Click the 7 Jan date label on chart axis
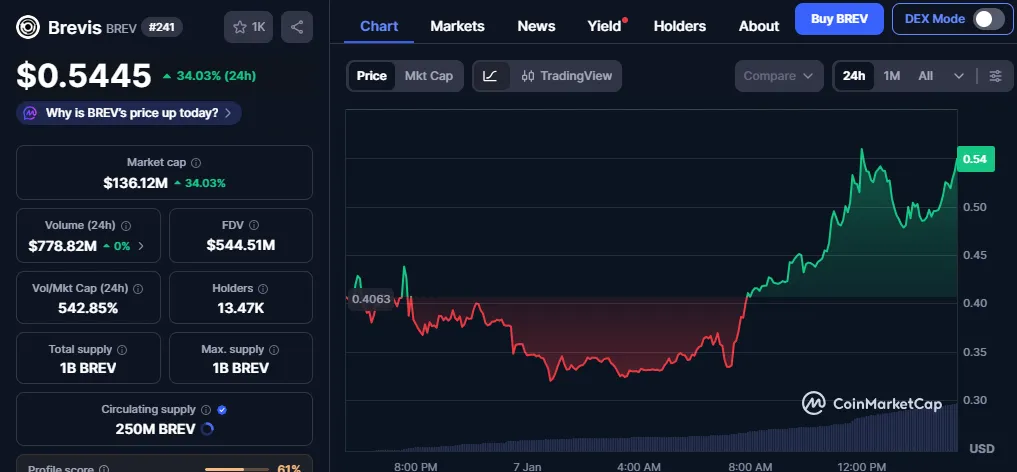Screen dimensions: 1017x472 click(x=527, y=466)
